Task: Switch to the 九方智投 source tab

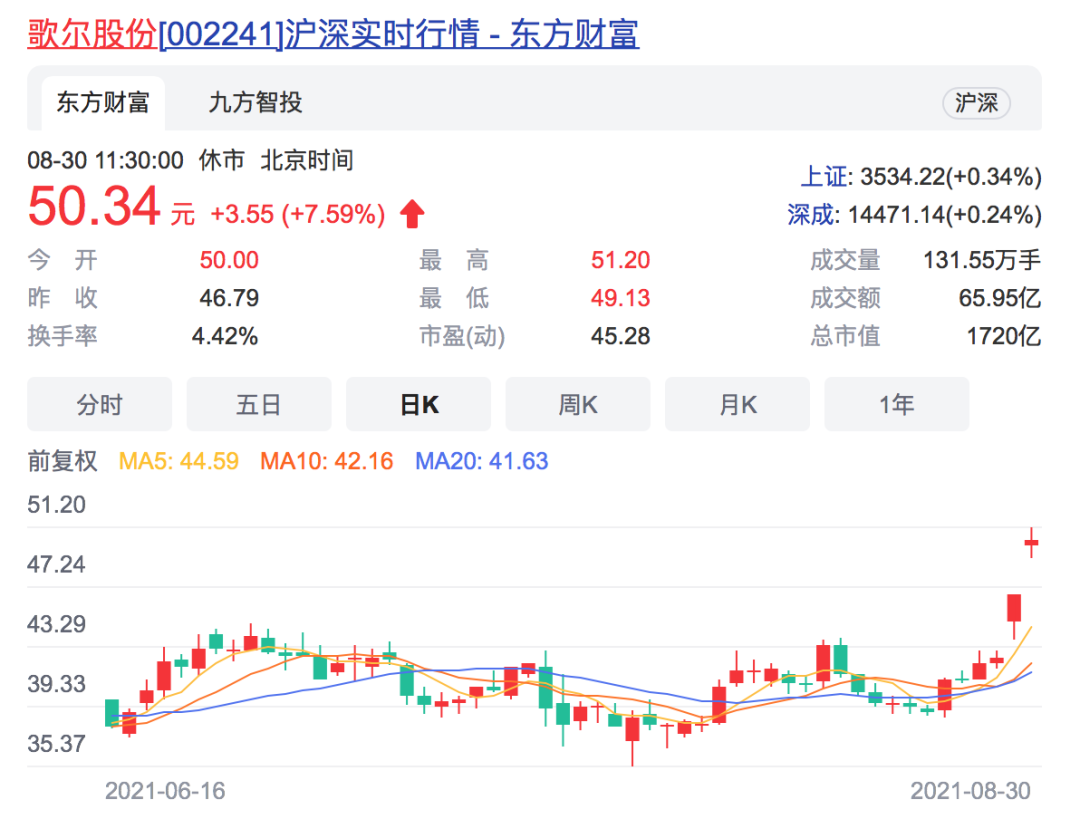Action: pyautogui.click(x=255, y=103)
